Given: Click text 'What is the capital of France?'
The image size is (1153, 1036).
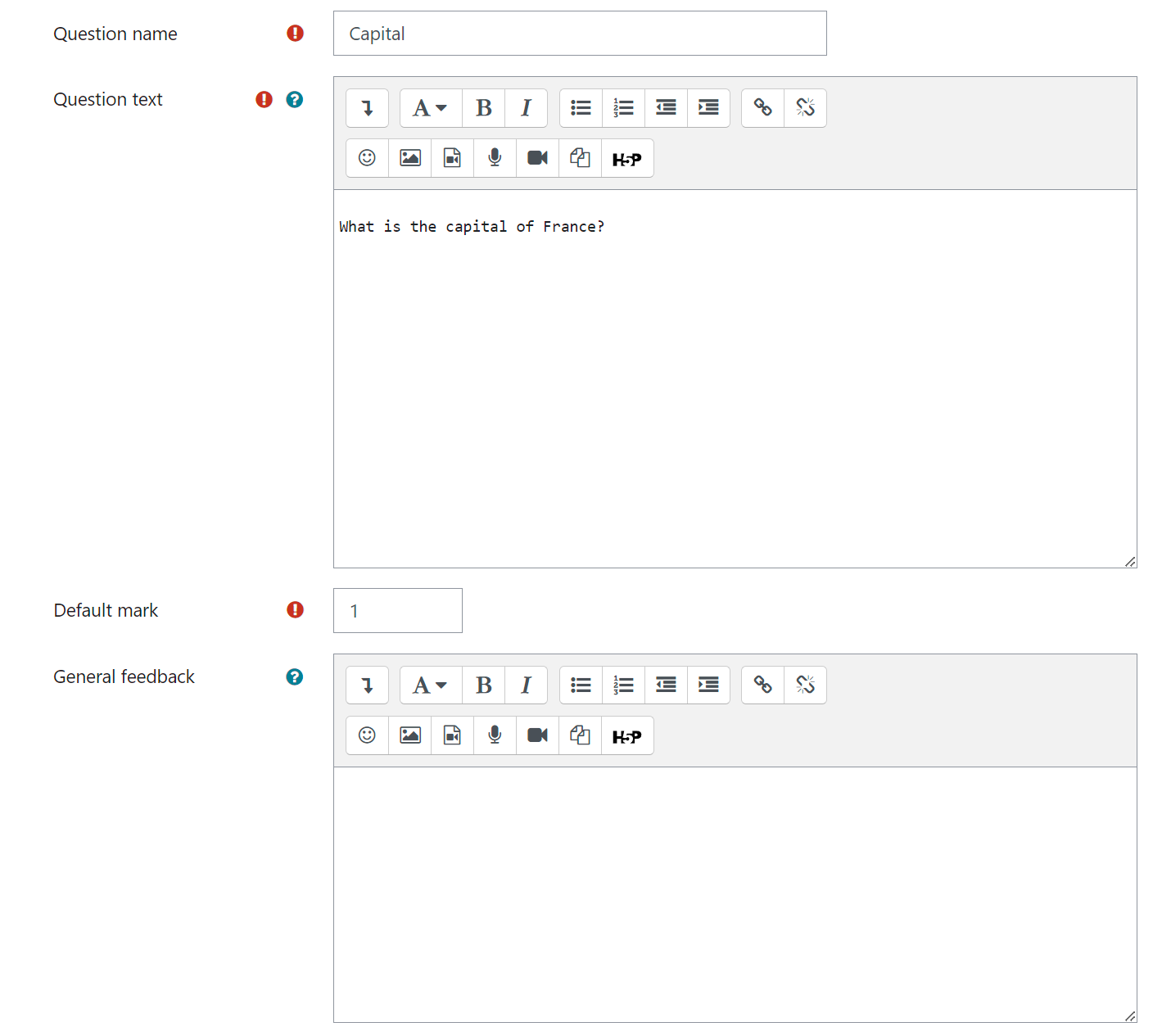Looking at the screenshot, I should tap(472, 227).
